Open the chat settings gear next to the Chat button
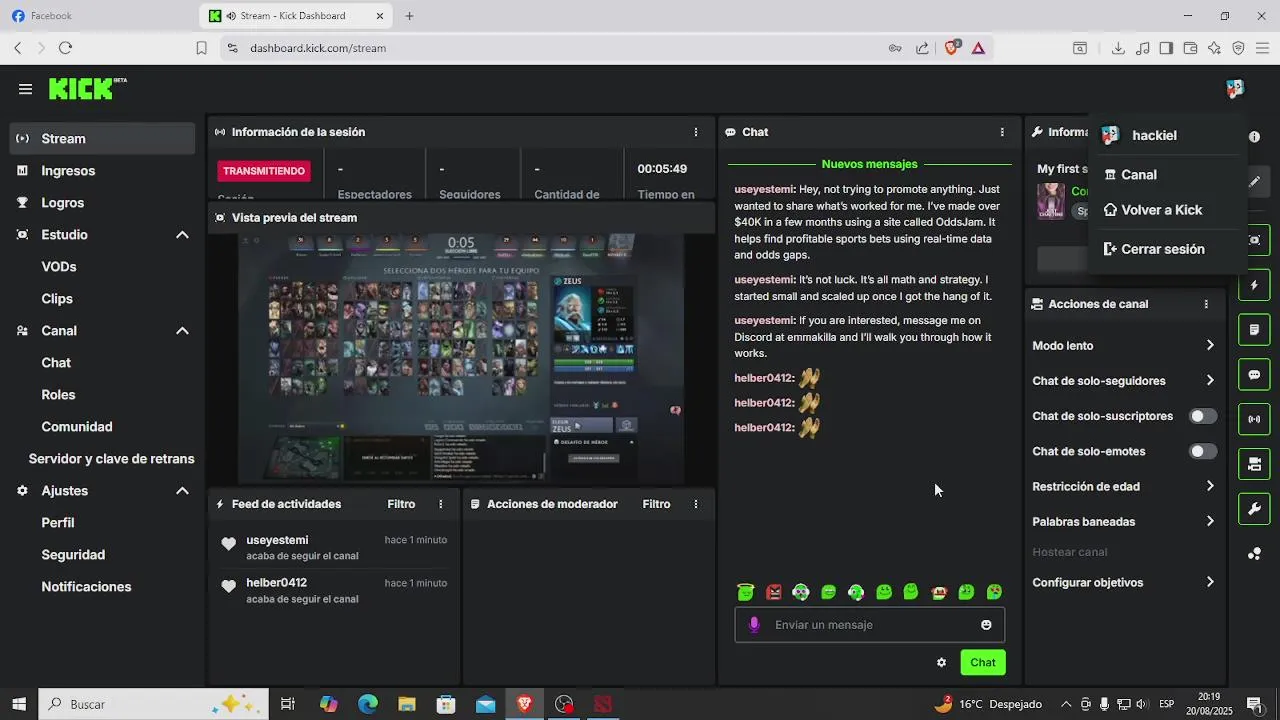 coord(941,662)
